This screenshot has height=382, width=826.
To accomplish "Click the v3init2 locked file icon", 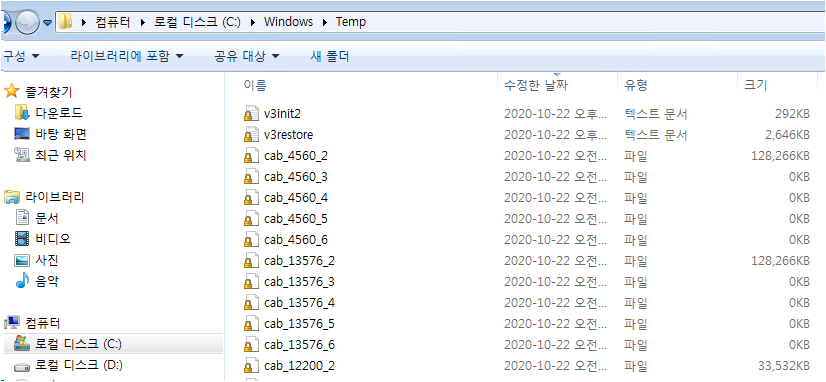I will (x=251, y=113).
